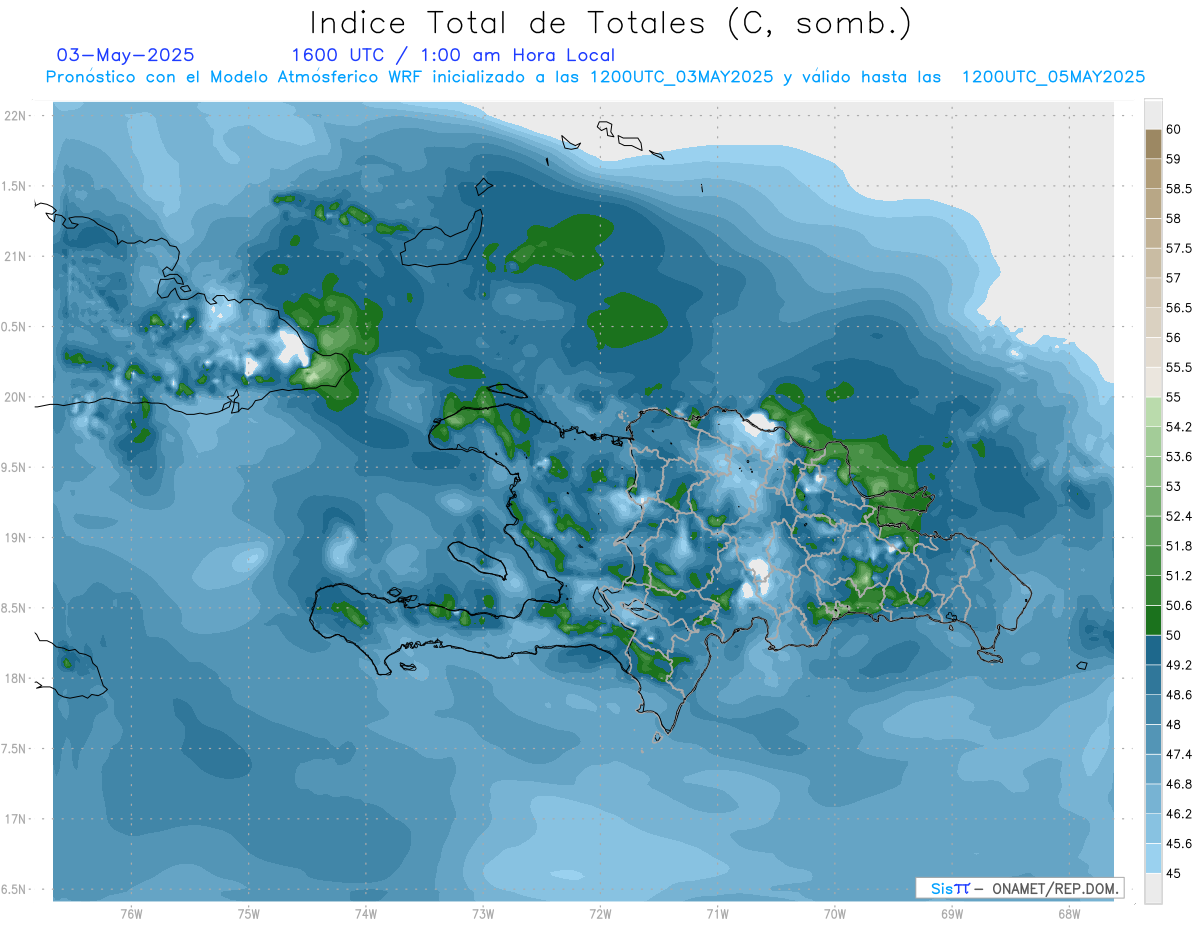This screenshot has height=927, width=1200.
Task: Pick the light blue swatch between 45 and 45.6
Action: pyautogui.click(x=1153, y=858)
